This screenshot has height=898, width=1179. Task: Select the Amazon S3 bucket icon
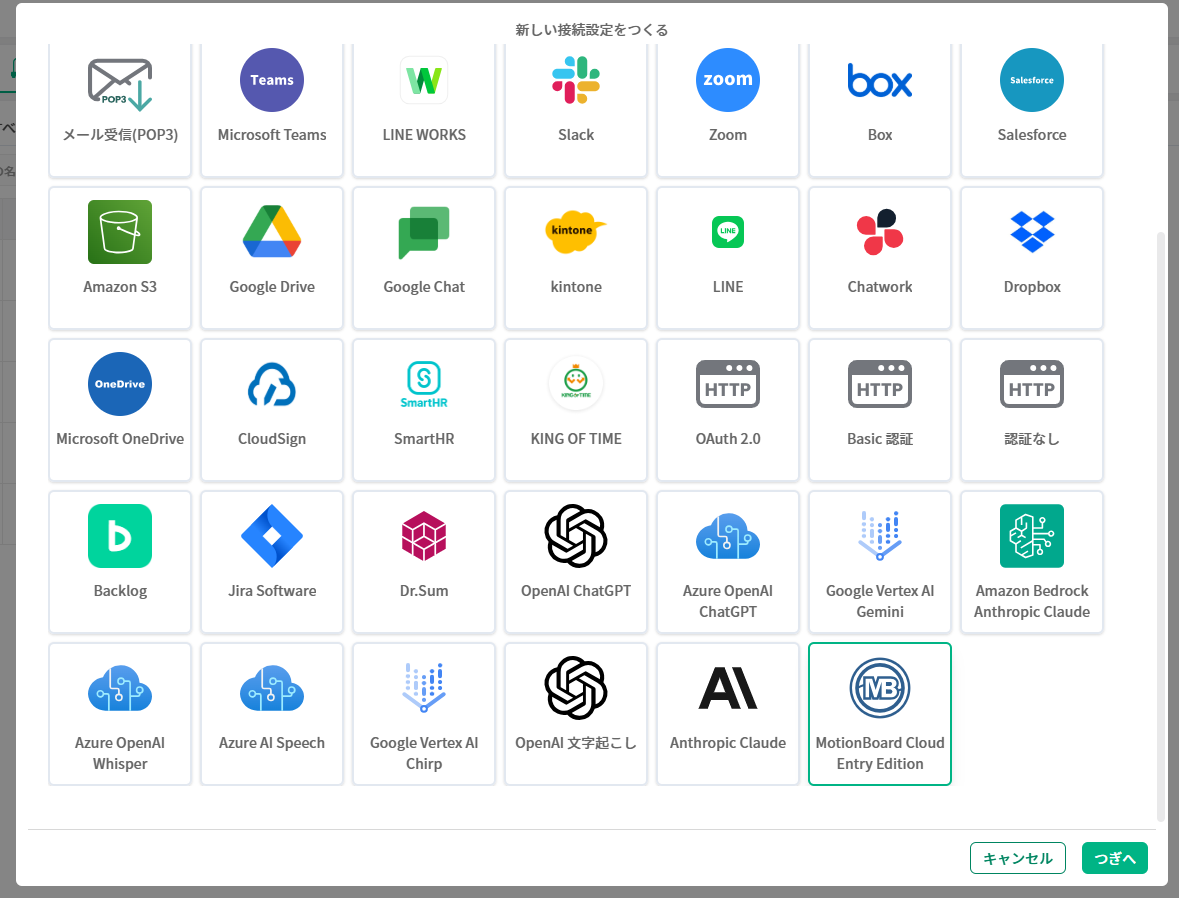(120, 232)
